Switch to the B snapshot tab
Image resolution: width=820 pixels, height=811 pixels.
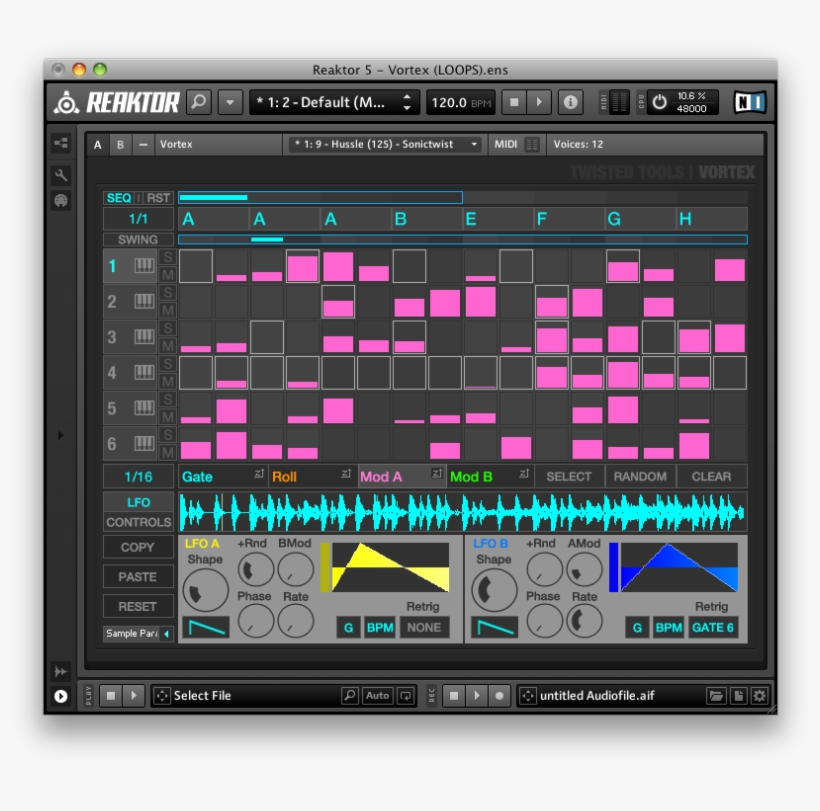tap(119, 144)
